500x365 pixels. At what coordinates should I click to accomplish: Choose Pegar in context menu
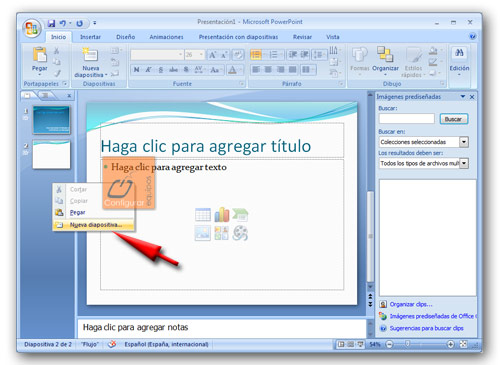coord(94,213)
